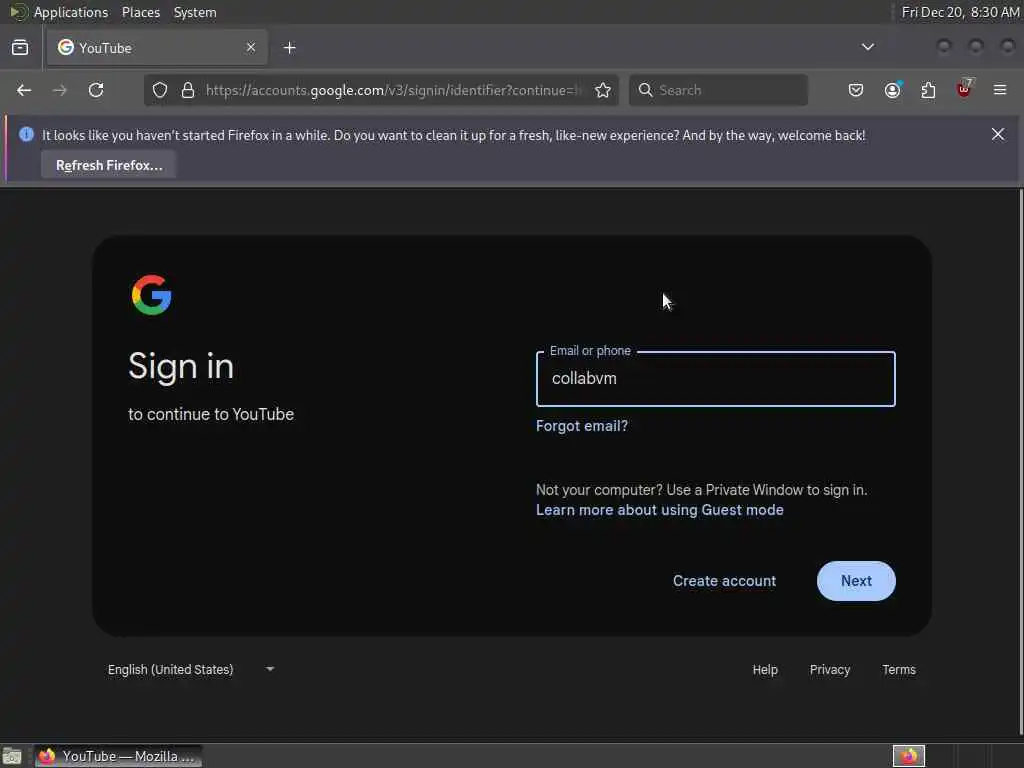Image resolution: width=1024 pixels, height=768 pixels.
Task: Click the show desktop icon in taskbar
Action: point(12,756)
